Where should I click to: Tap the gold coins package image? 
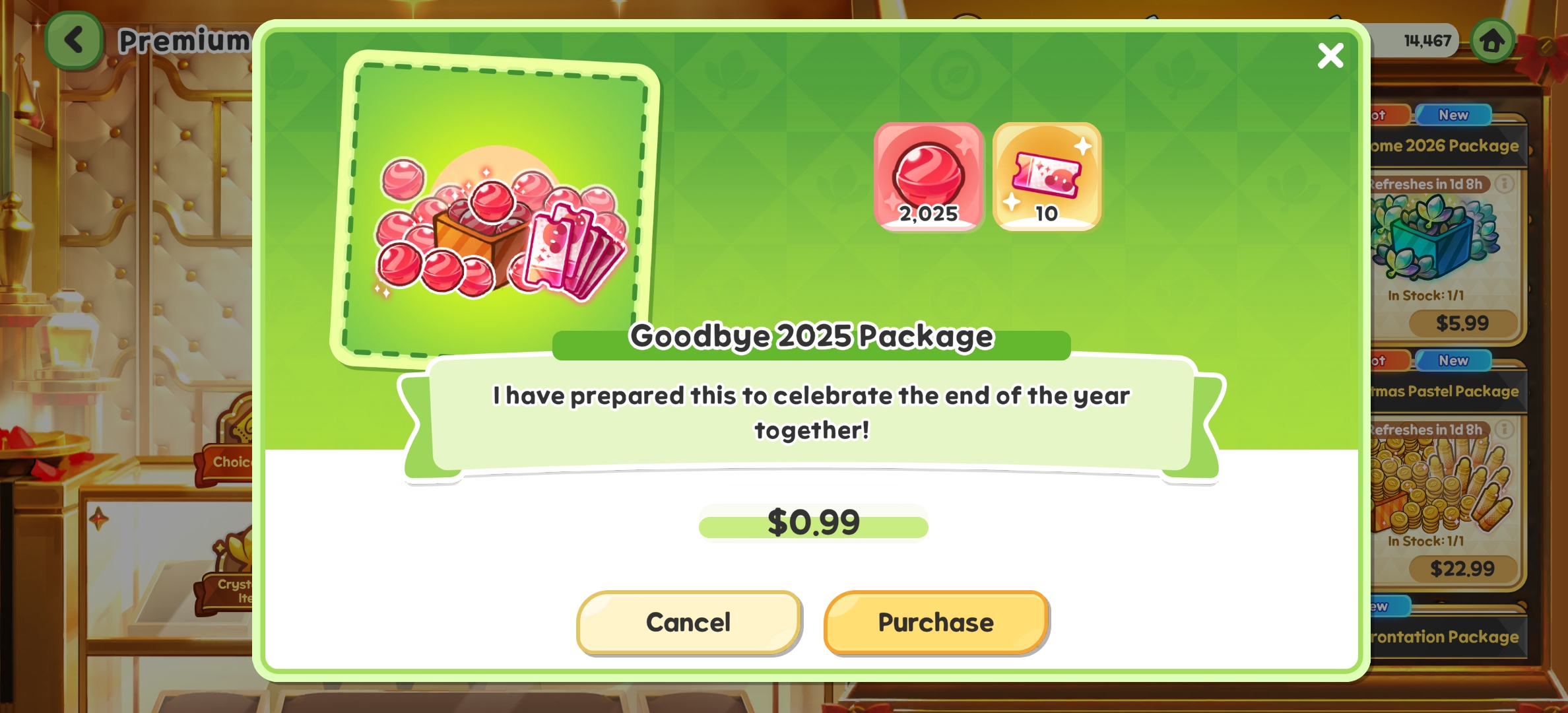tap(1440, 486)
